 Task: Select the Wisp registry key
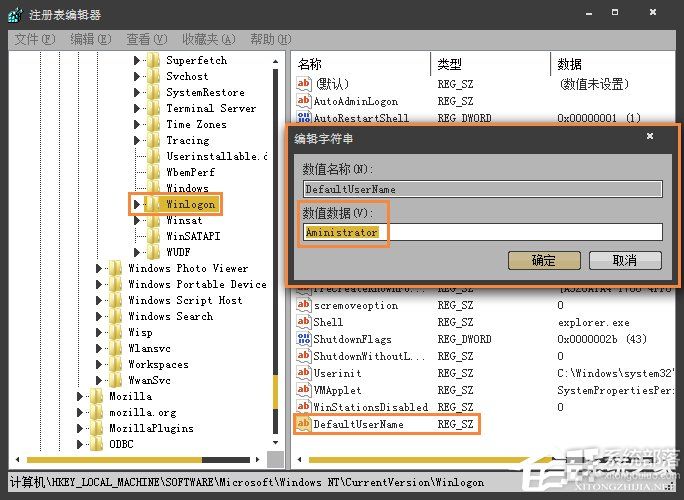click(x=140, y=332)
